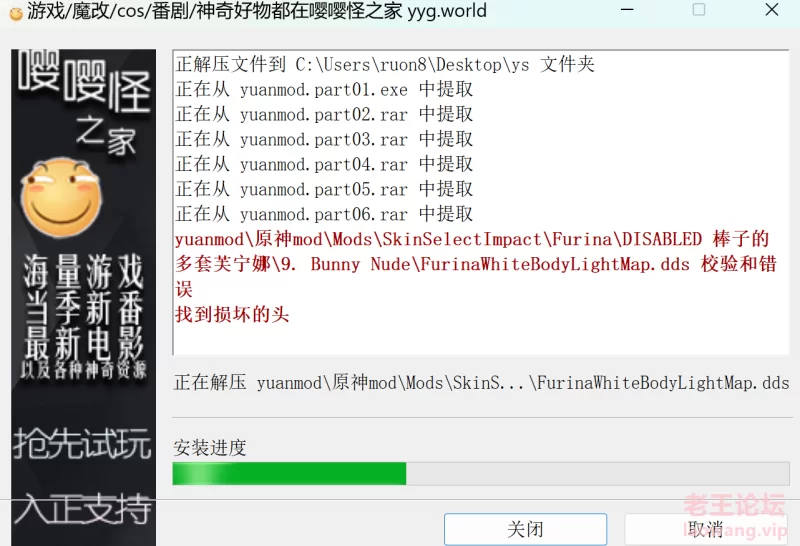Select the 正解压文件到 destination path log line
Image resolution: width=800 pixels, height=546 pixels.
[385, 64]
